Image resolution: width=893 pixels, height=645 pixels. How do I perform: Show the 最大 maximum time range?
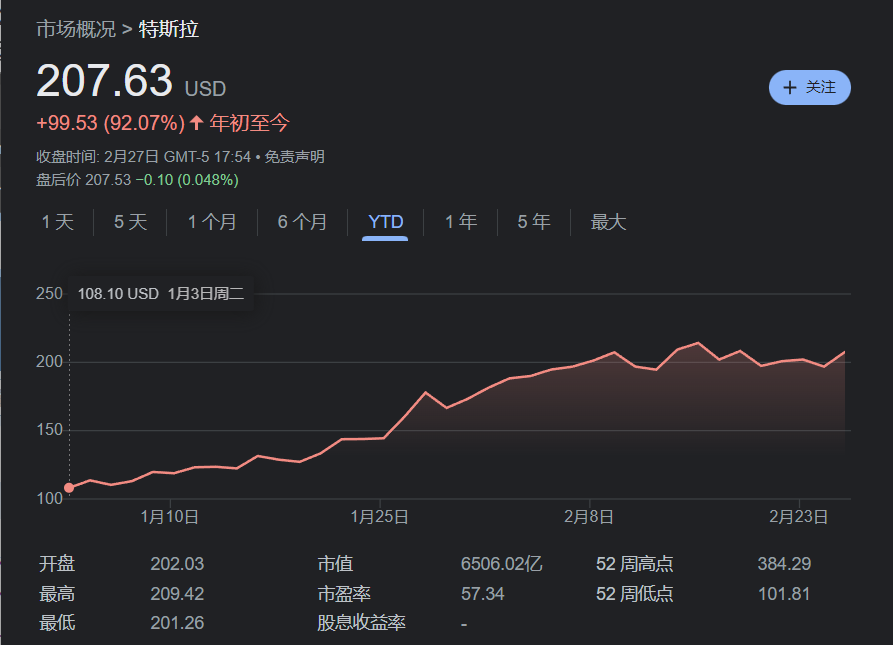pyautogui.click(x=608, y=222)
